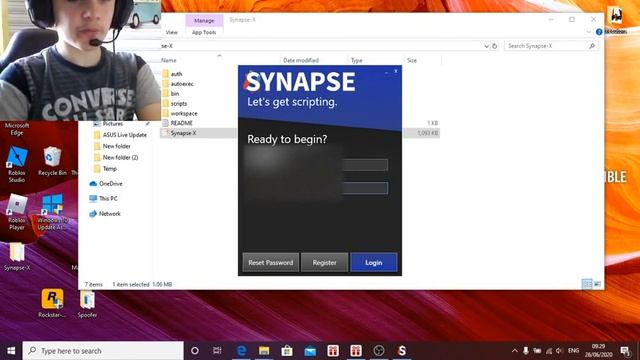This screenshot has height=360, width=640.
Task: Sort files by Date modified column
Action: coord(301,60)
